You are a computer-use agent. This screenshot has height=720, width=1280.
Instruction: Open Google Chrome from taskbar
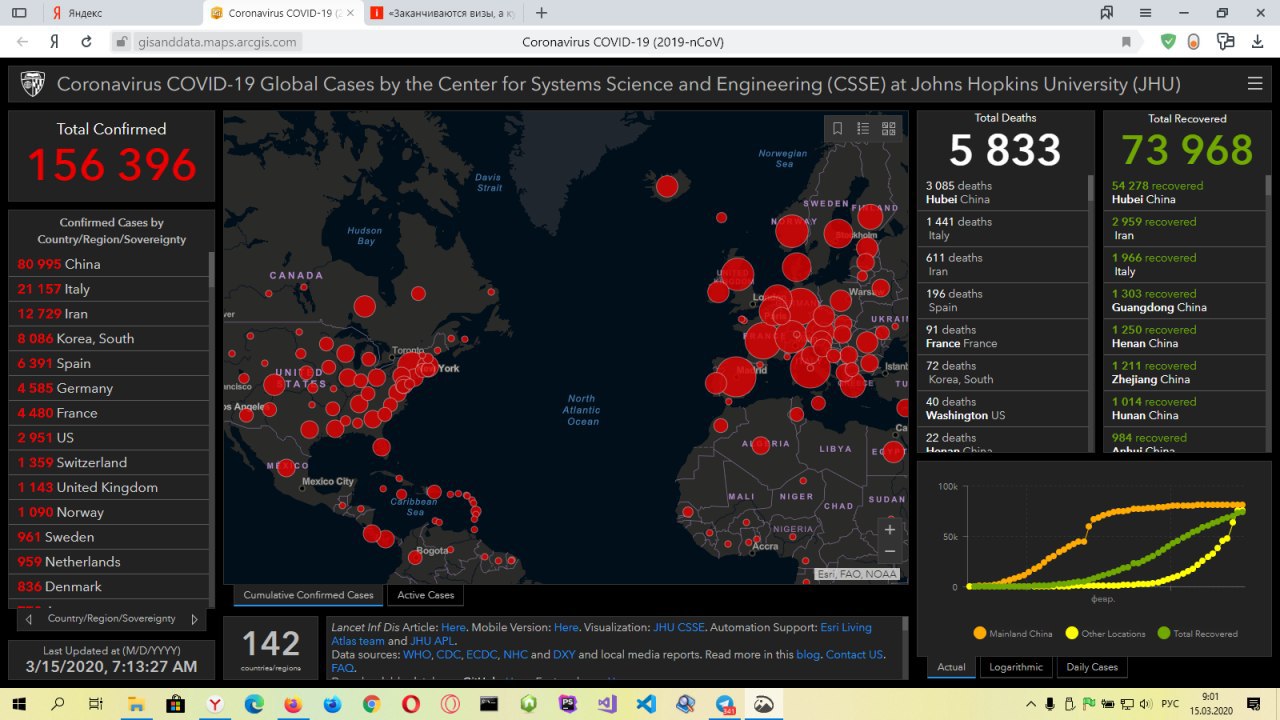[371, 704]
